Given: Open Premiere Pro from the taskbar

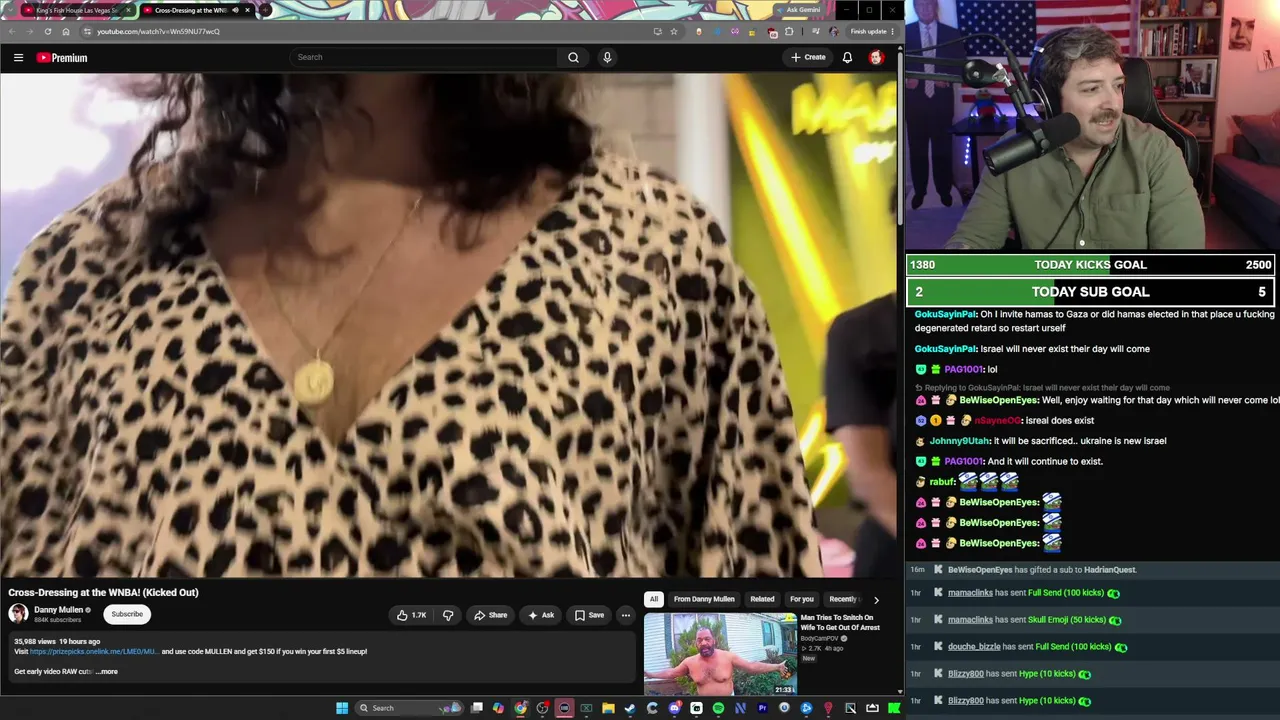Looking at the screenshot, I should point(762,708).
